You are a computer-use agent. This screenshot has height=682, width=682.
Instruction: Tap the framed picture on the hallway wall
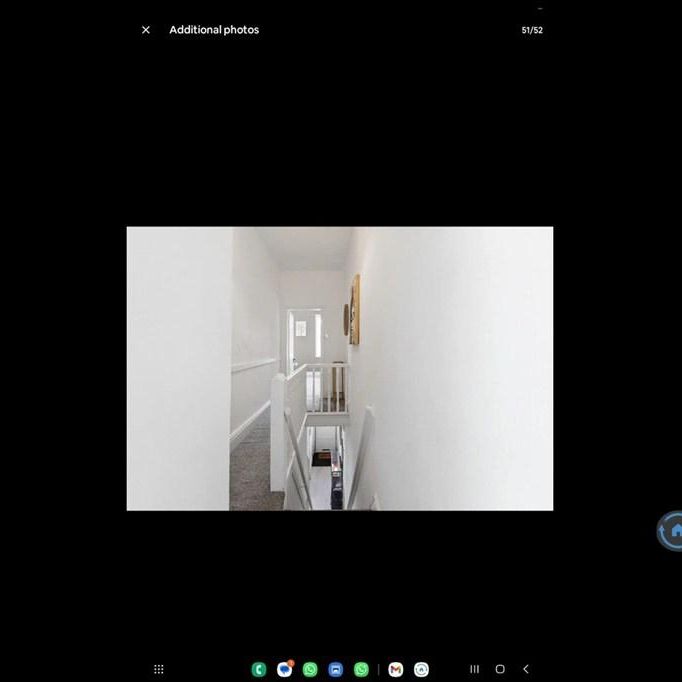click(x=354, y=309)
